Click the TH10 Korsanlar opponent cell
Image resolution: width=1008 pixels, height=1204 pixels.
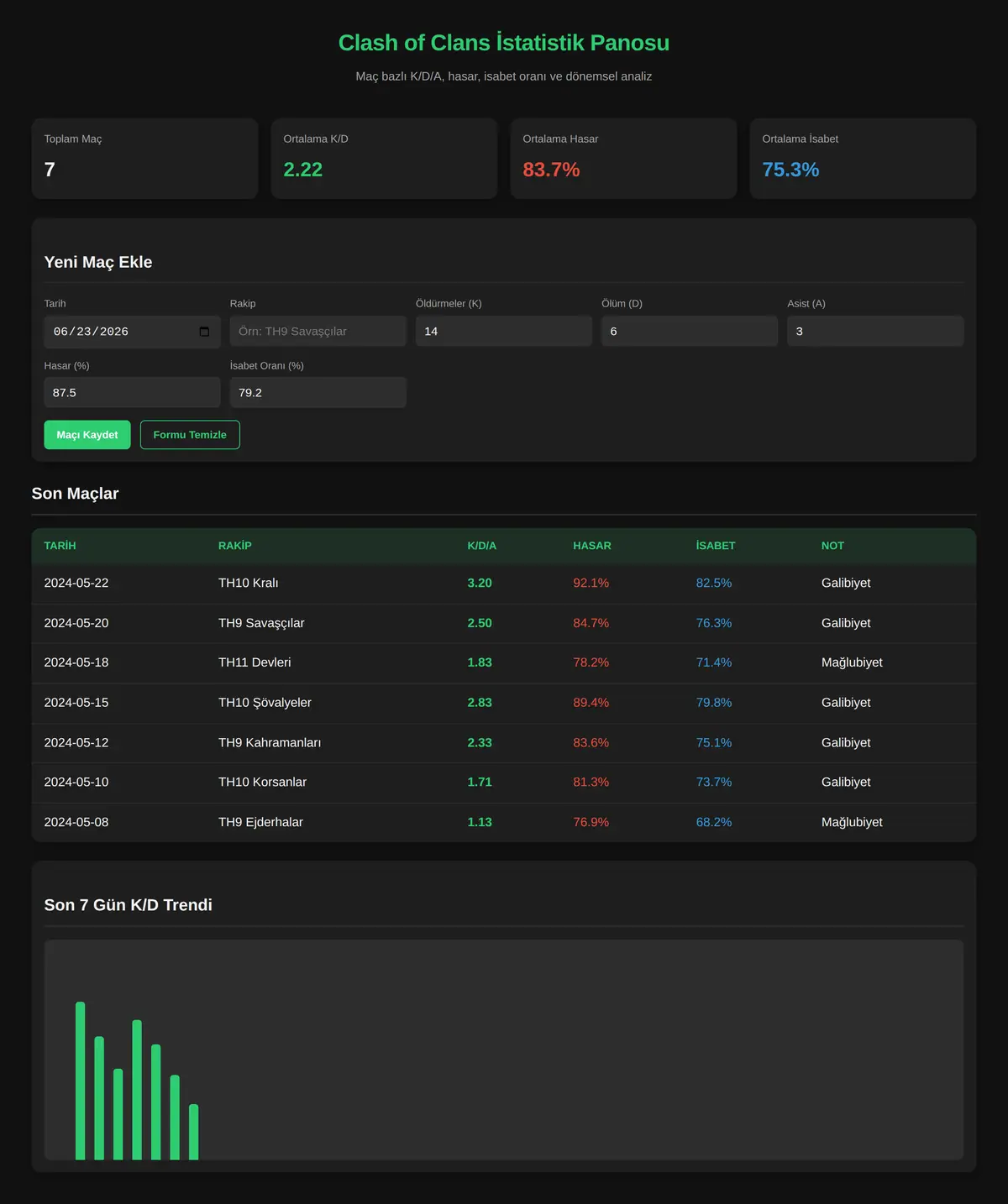(262, 782)
